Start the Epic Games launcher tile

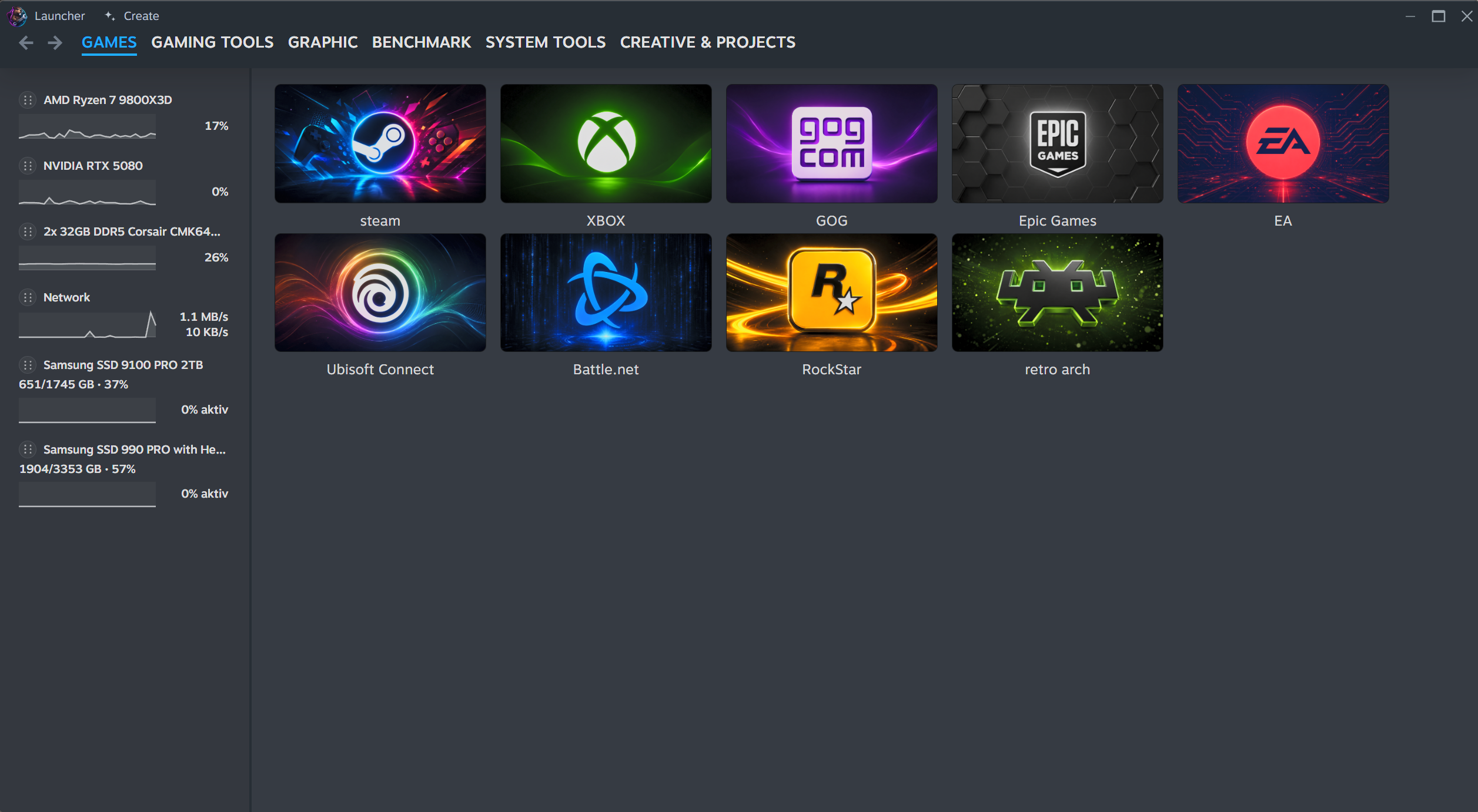tap(1058, 143)
